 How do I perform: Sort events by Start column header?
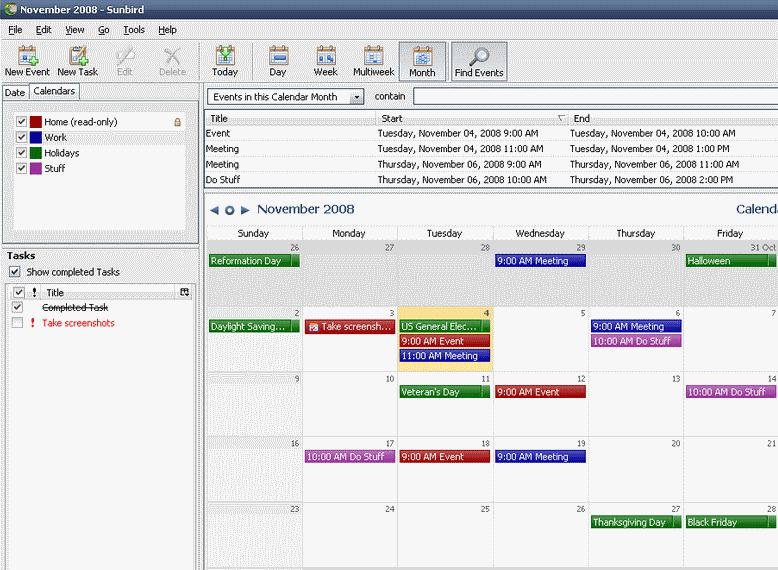(472, 118)
